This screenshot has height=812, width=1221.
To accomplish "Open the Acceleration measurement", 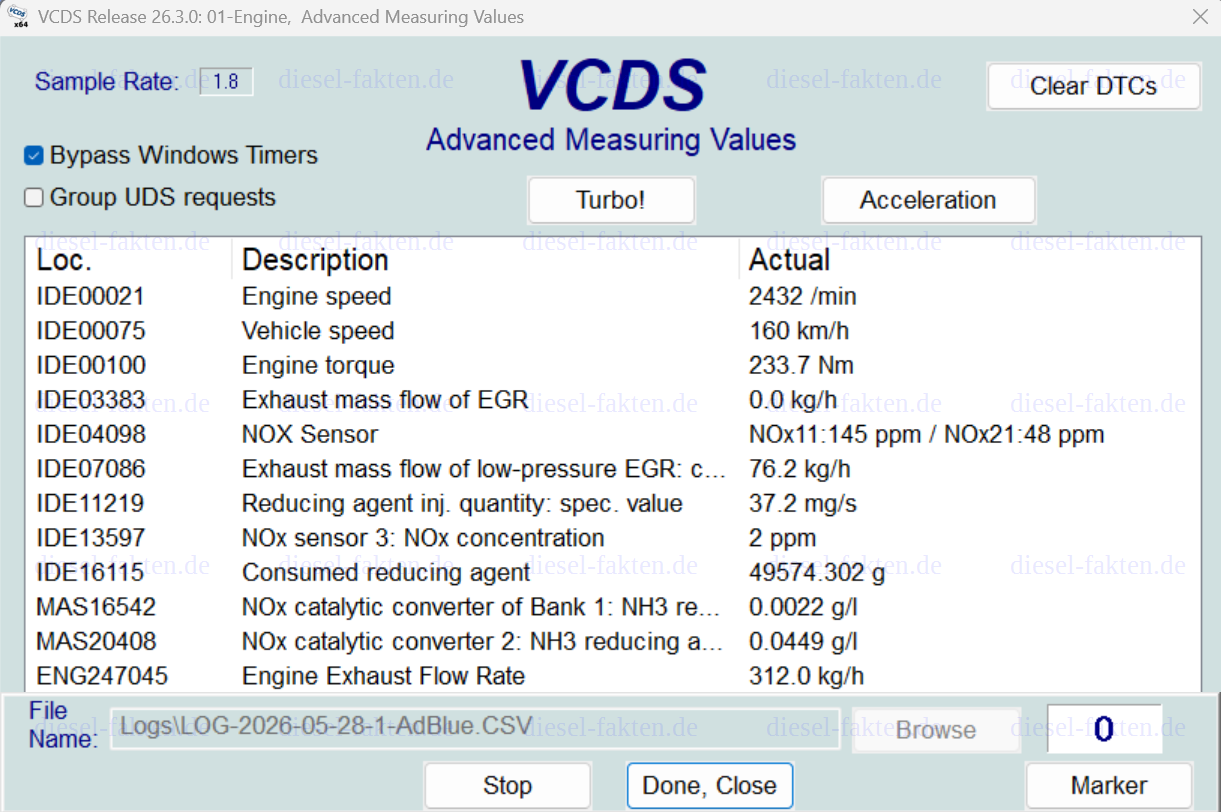I will 928,200.
